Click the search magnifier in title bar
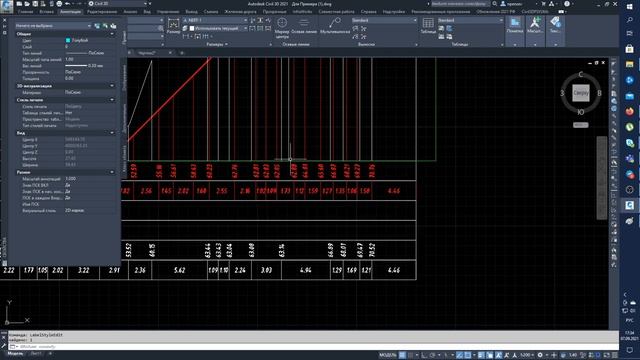Image resolution: width=640 pixels, height=360 pixels. [495, 4]
